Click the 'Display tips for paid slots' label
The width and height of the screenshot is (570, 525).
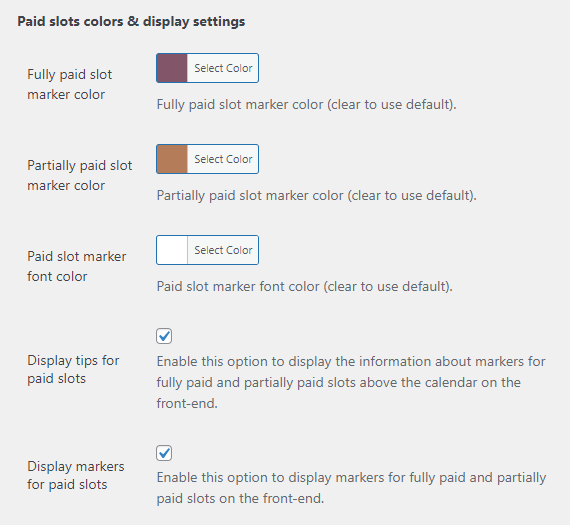pyautogui.click(x=73, y=369)
